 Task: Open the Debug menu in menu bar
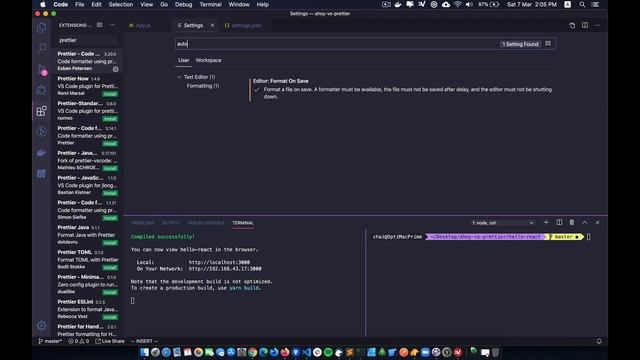coord(183,4)
